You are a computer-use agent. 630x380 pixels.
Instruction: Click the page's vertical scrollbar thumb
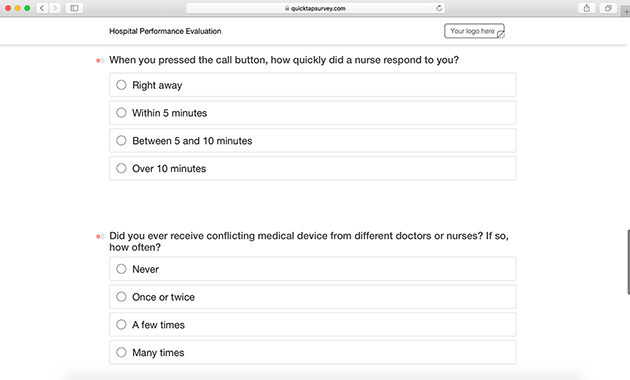point(628,262)
